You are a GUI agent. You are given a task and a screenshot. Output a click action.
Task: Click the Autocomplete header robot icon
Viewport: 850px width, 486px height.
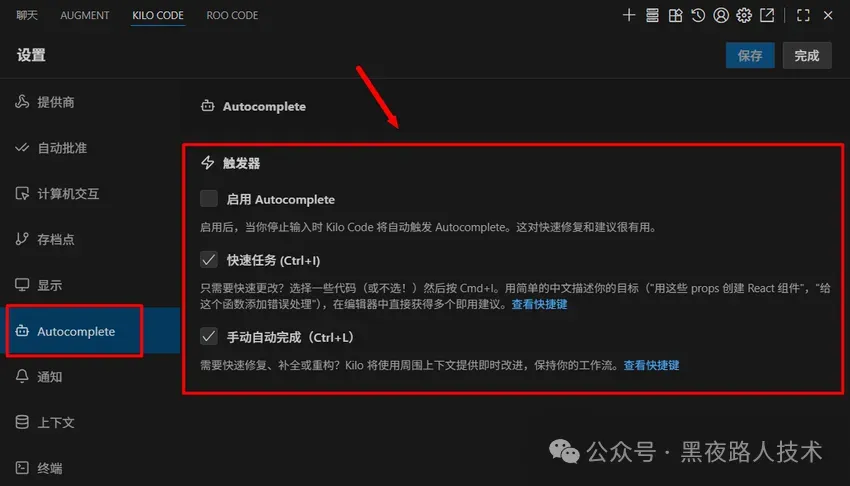(x=208, y=106)
